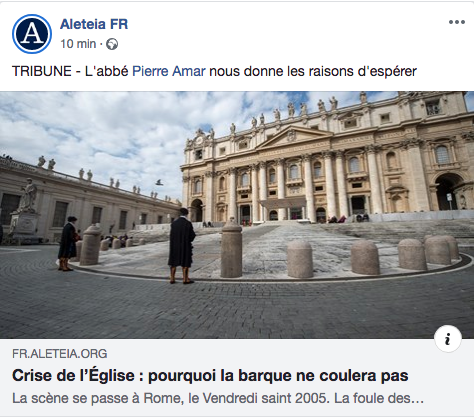Click the "TRIBUNE - L'abbé" post caption text
The image size is (474, 418).
tap(70, 71)
